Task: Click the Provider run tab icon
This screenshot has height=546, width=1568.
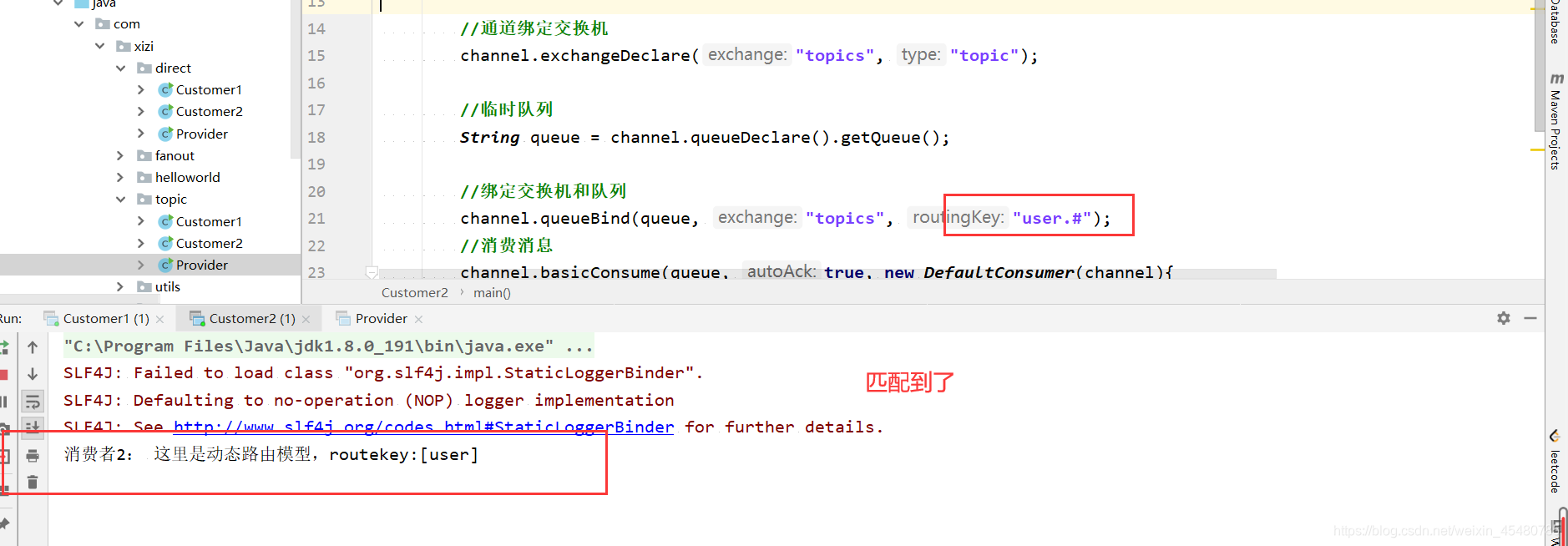Action: point(343,318)
